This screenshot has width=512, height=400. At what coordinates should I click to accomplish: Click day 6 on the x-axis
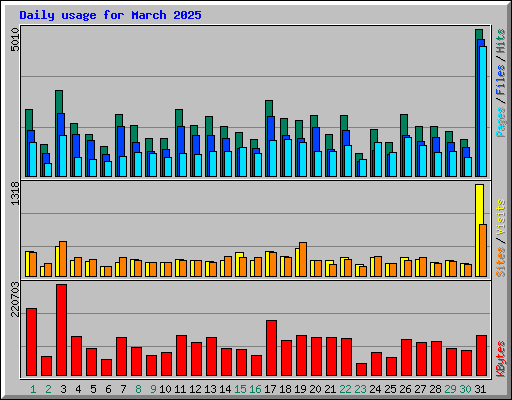tap(108, 389)
